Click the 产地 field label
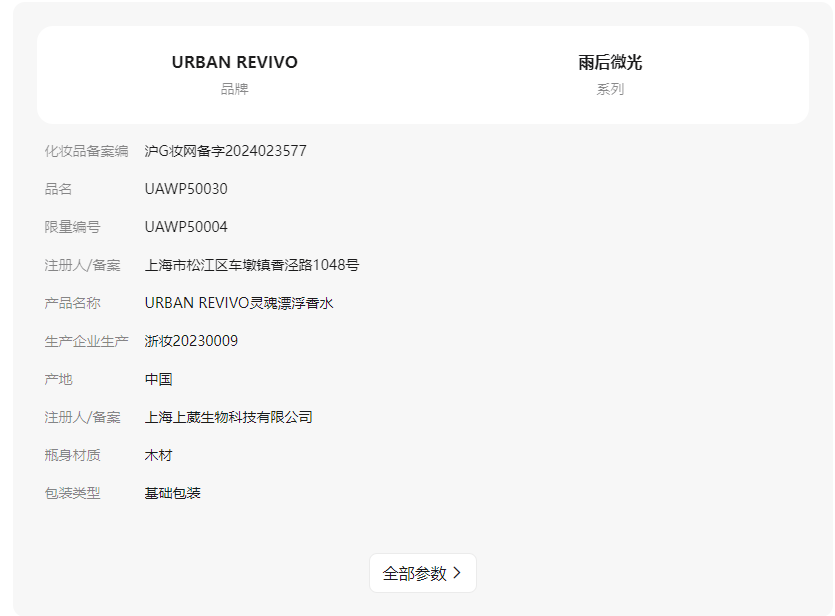This screenshot has width=835, height=616. pyautogui.click(x=58, y=379)
